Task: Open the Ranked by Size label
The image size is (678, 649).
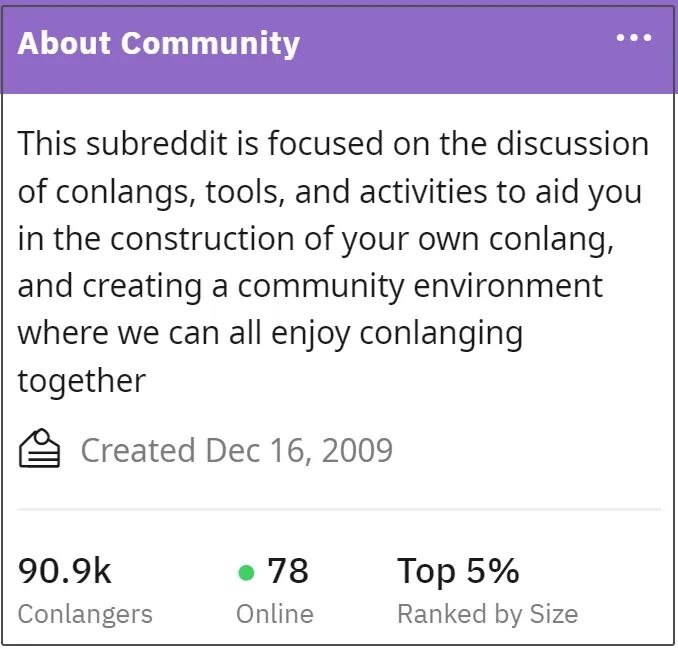Action: tap(487, 614)
